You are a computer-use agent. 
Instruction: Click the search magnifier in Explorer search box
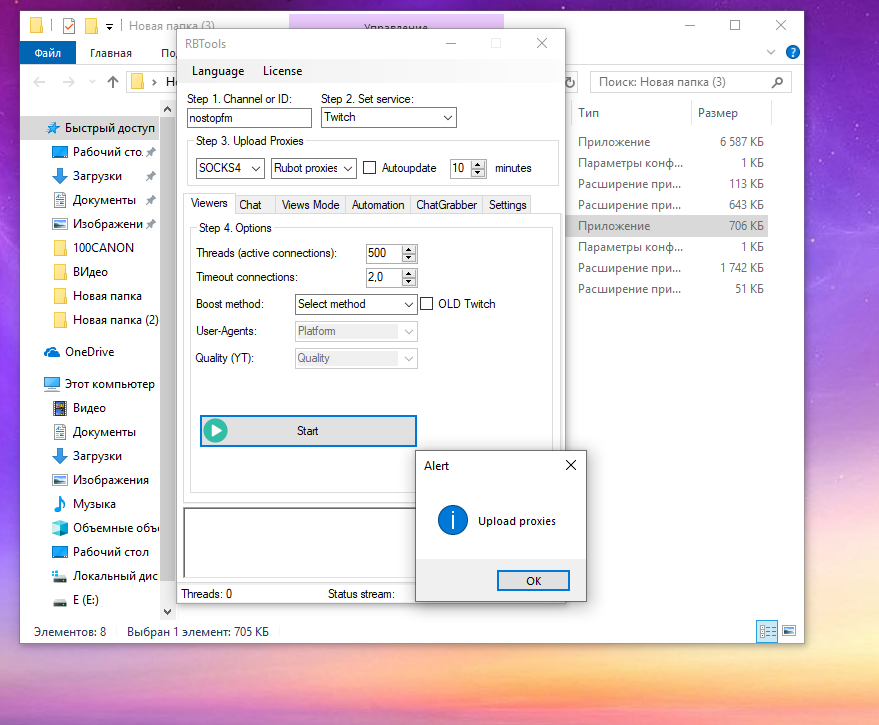(777, 81)
